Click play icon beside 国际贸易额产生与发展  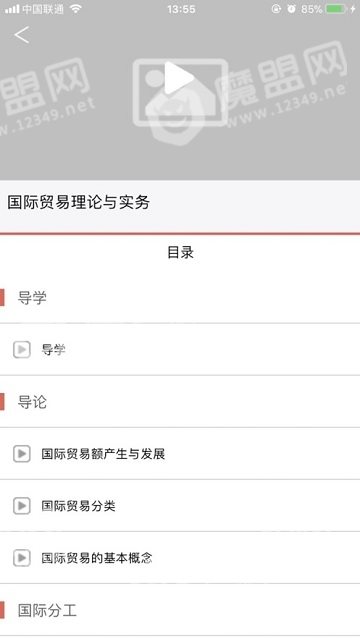(22, 454)
